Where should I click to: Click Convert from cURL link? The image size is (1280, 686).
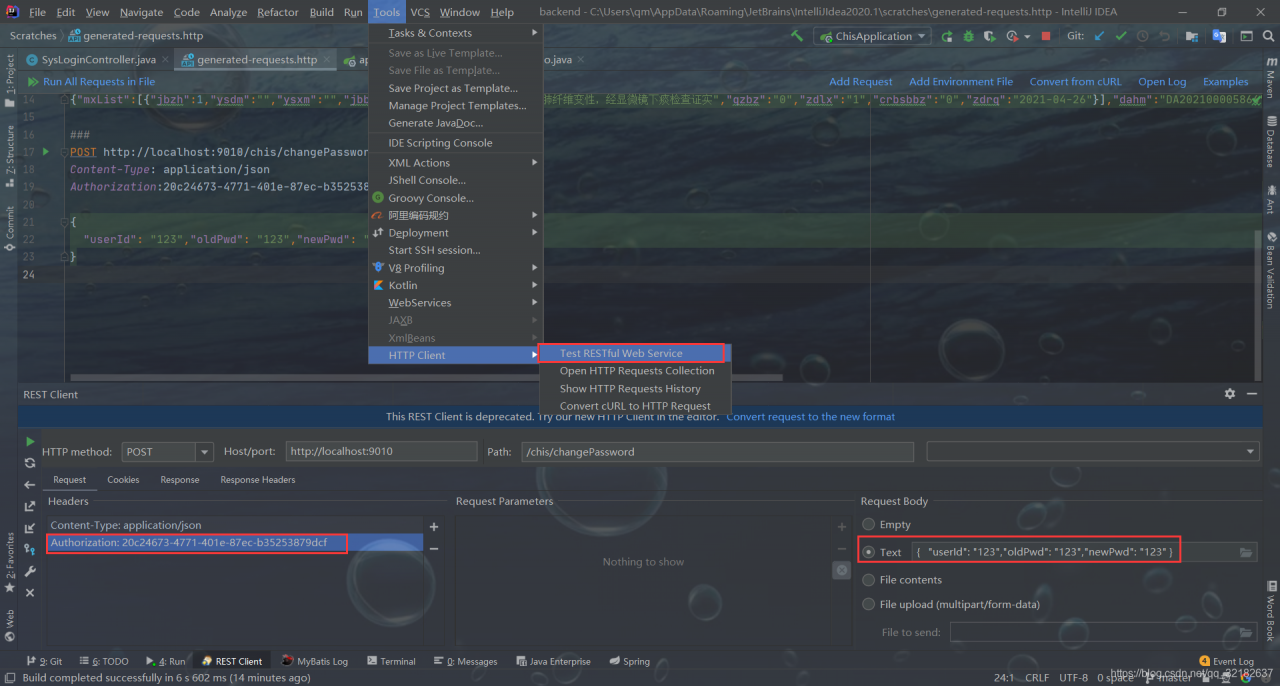point(1076,82)
